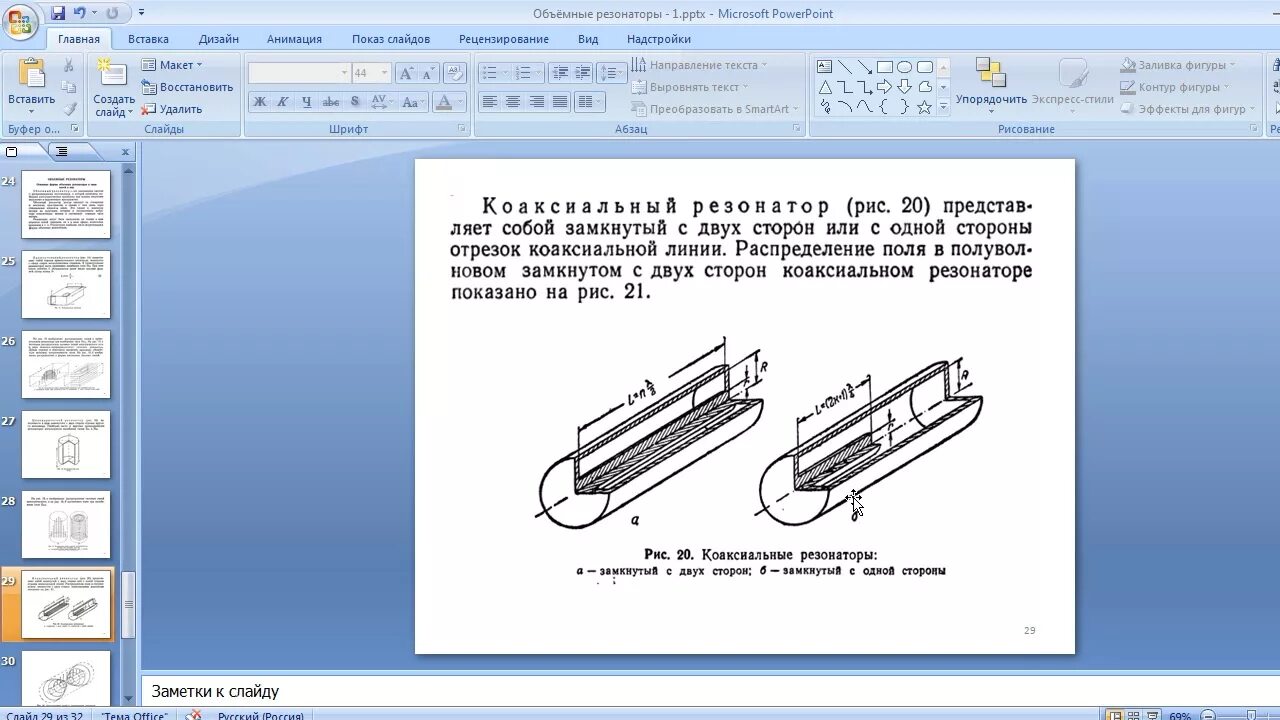Select the Format Painter brush
This screenshot has width=1280, height=720.
[x=69, y=109]
